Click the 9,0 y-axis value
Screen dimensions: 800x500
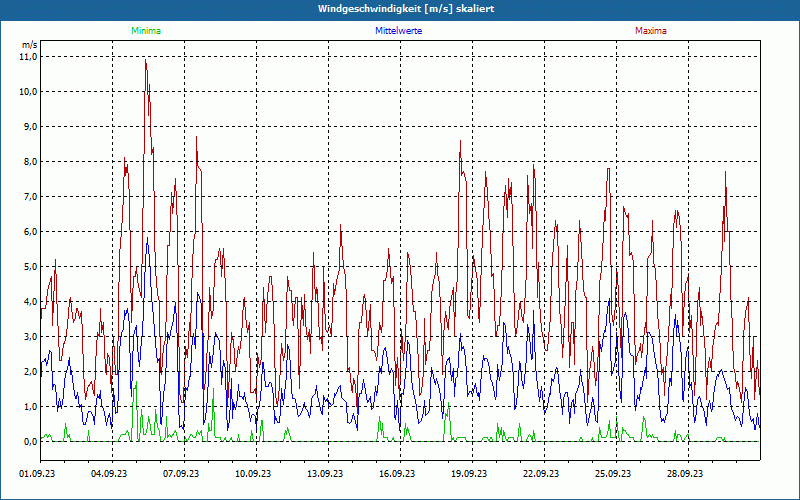31,127
